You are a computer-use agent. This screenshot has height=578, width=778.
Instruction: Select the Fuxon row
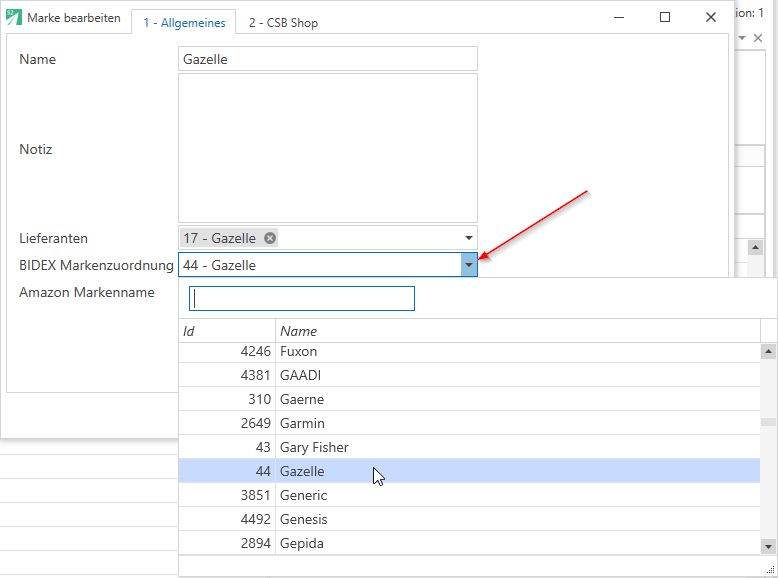(x=469, y=351)
